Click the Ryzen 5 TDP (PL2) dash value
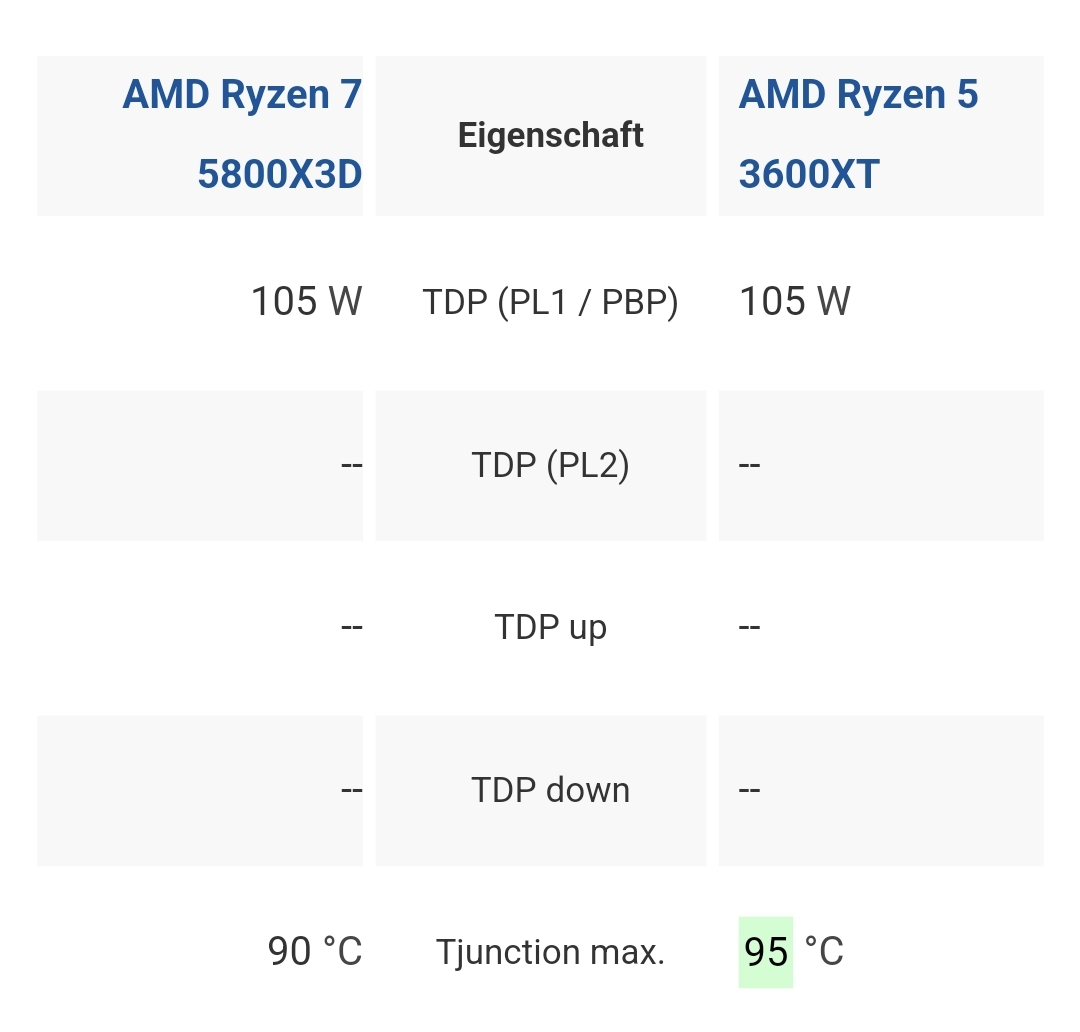 (749, 465)
